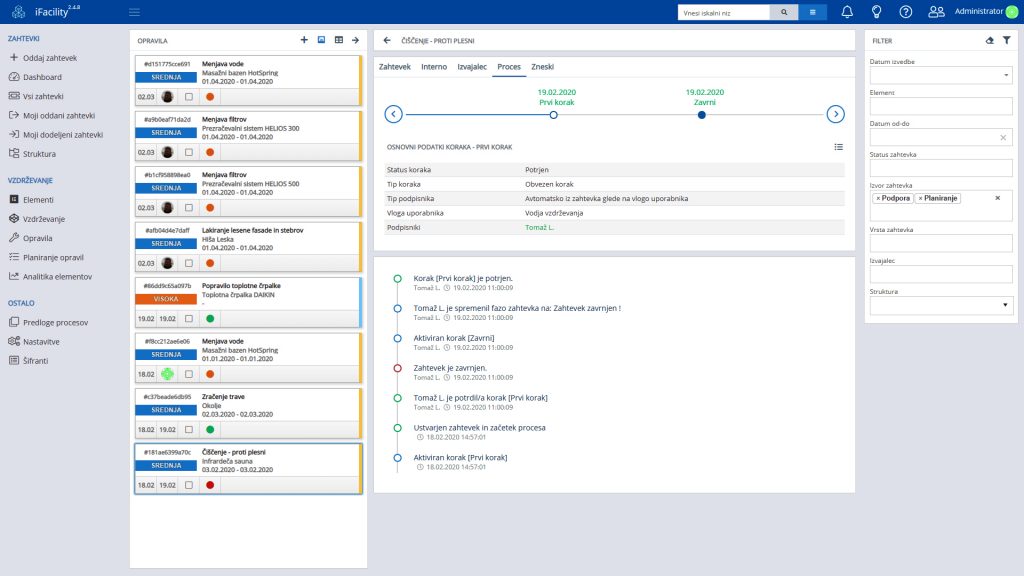1024x576 pixels.
Task: Tick checkbox on Popravilo toplotne črpalke card
Action: 189,319
